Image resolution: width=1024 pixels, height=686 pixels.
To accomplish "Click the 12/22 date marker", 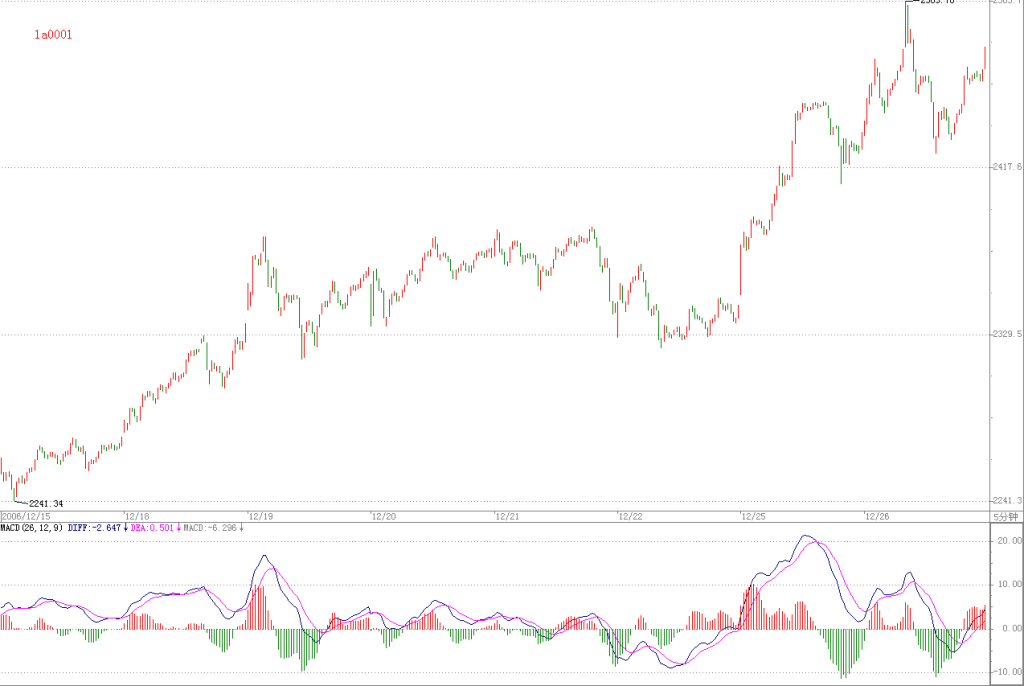I will coord(630,516).
